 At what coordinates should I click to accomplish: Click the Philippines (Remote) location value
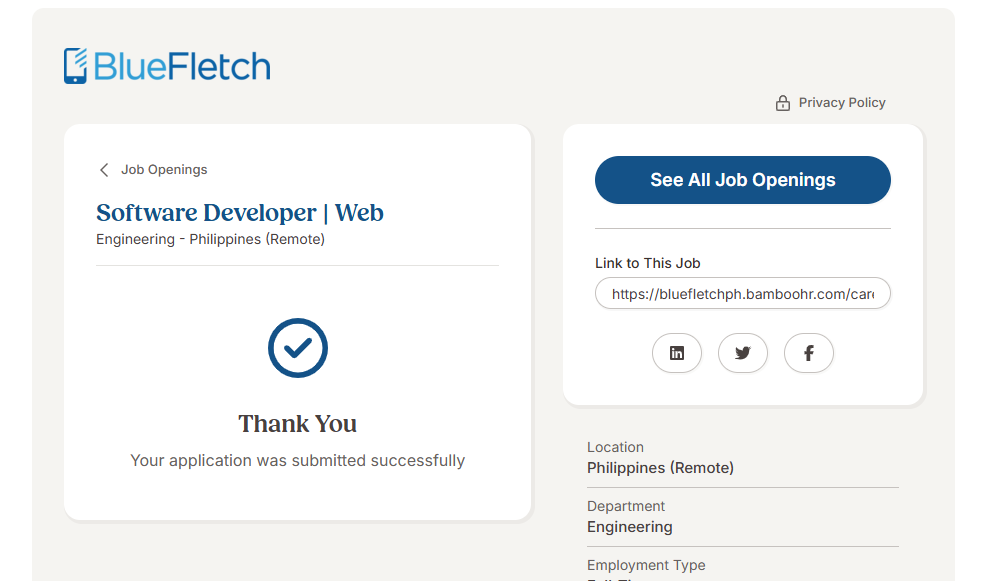[660, 468]
